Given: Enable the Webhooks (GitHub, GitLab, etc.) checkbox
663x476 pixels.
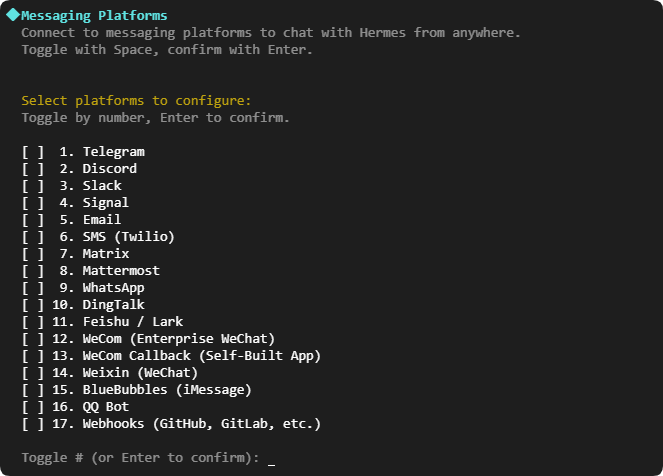Looking at the screenshot, I should click(x=33, y=424).
